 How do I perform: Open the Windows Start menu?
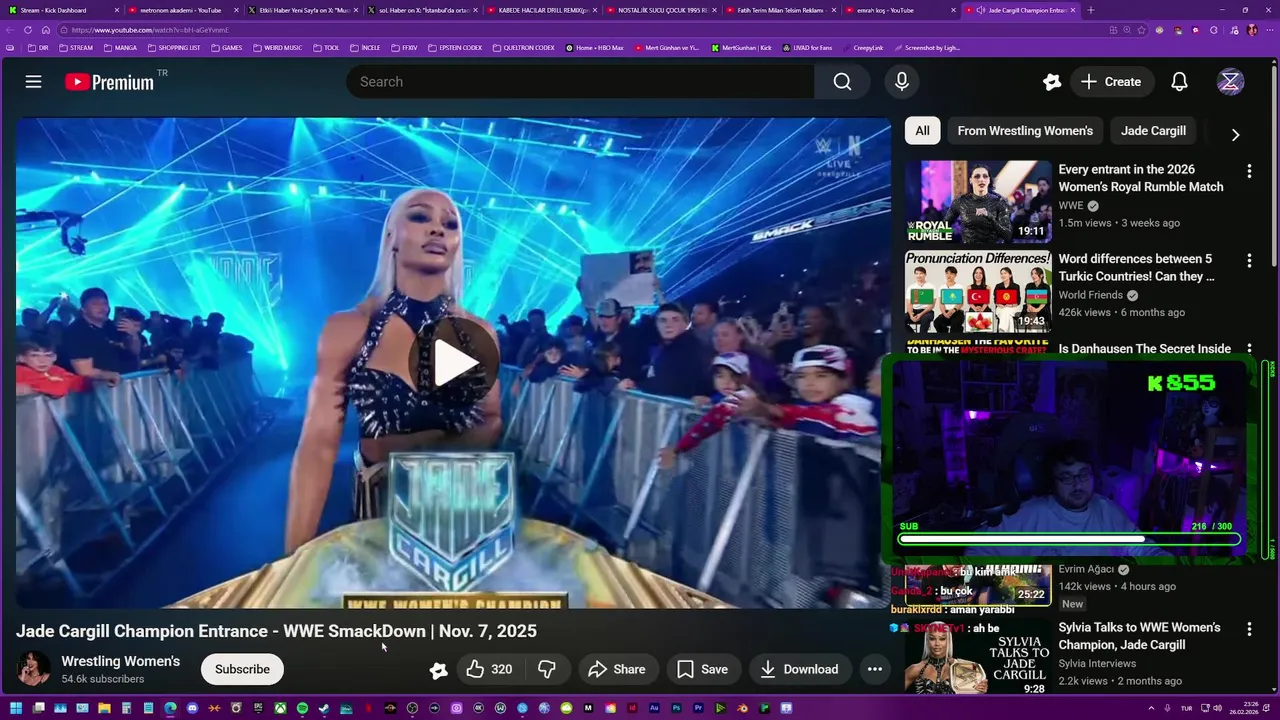(16, 709)
